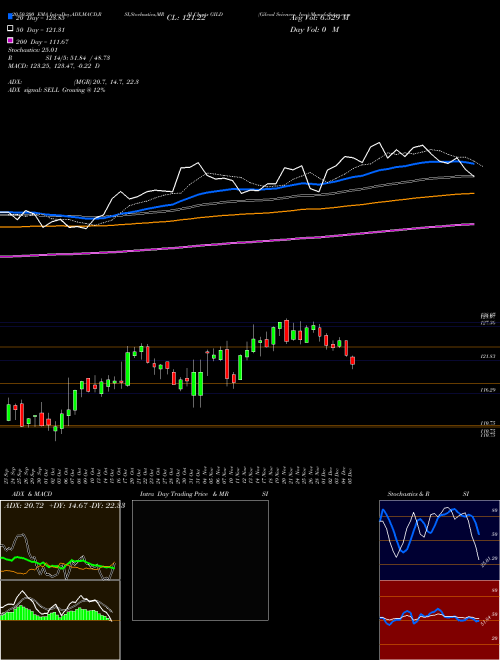This screenshot has height=660, width=500.
Task: Click the 'CL: 121.22' closing price label
Action: click(186, 18)
